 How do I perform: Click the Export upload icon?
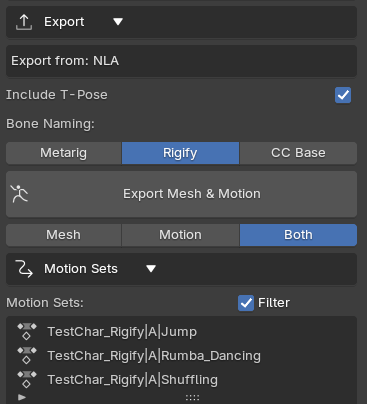24,22
